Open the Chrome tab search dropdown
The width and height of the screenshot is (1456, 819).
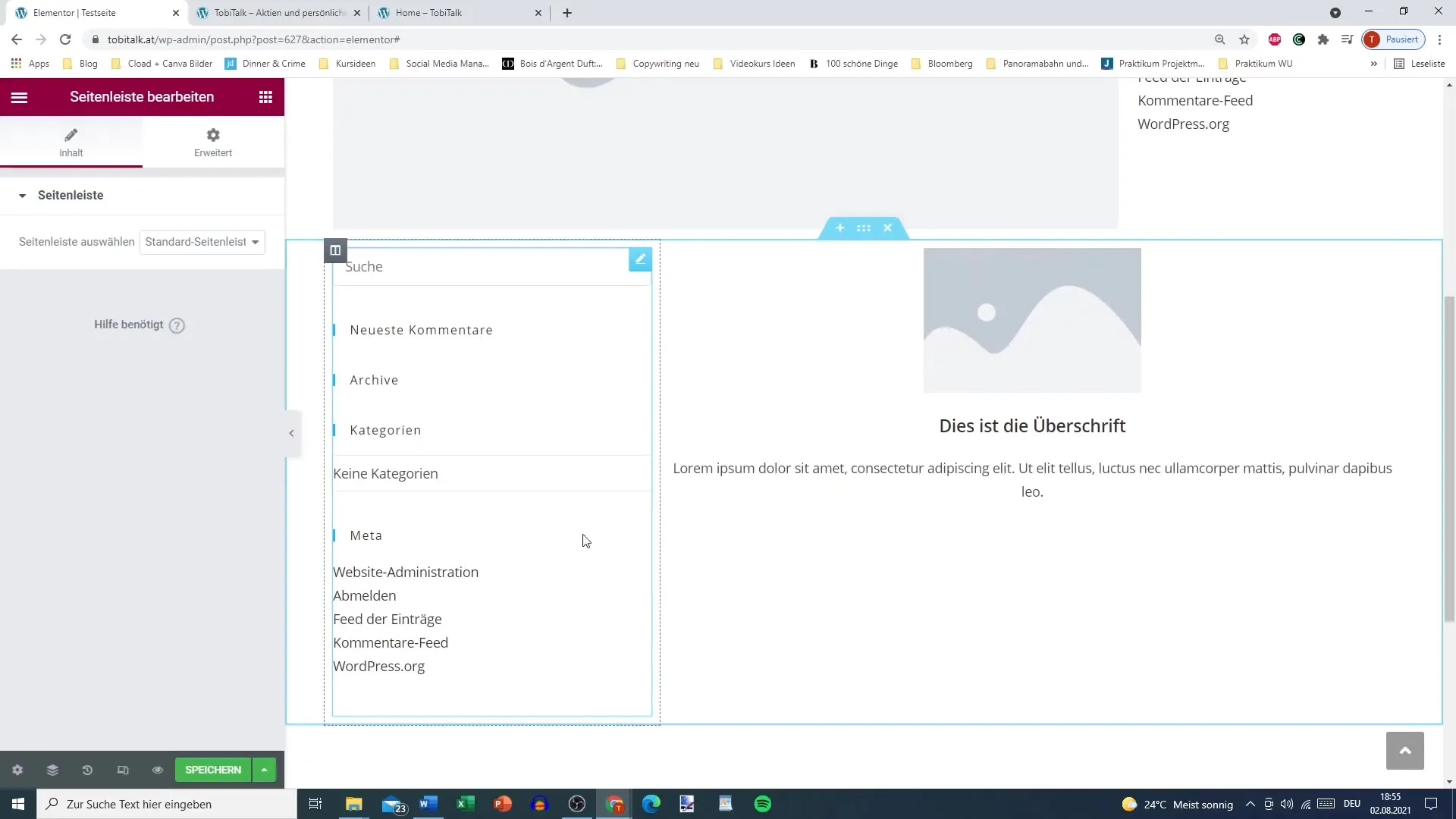[1335, 13]
